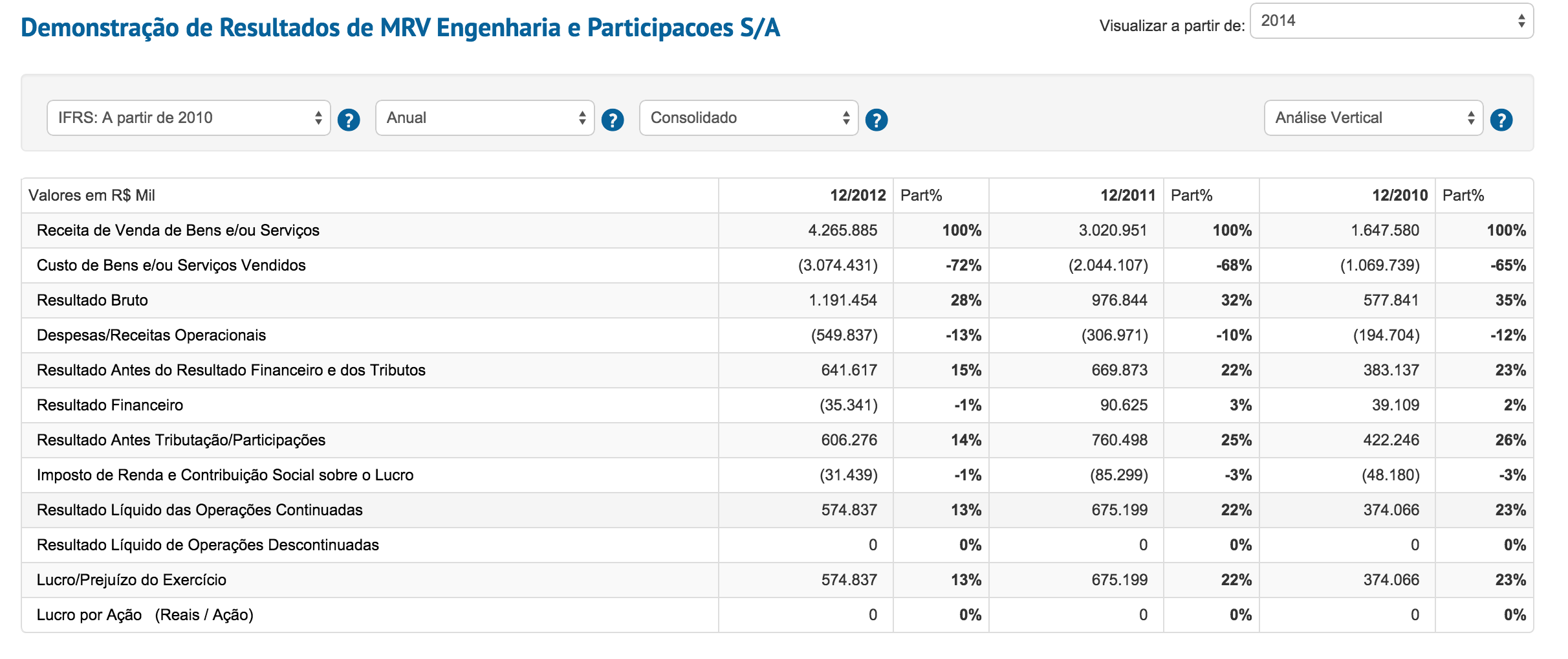Screen dimensions: 1568x659
Task: Click value 641.617
Action: (849, 370)
